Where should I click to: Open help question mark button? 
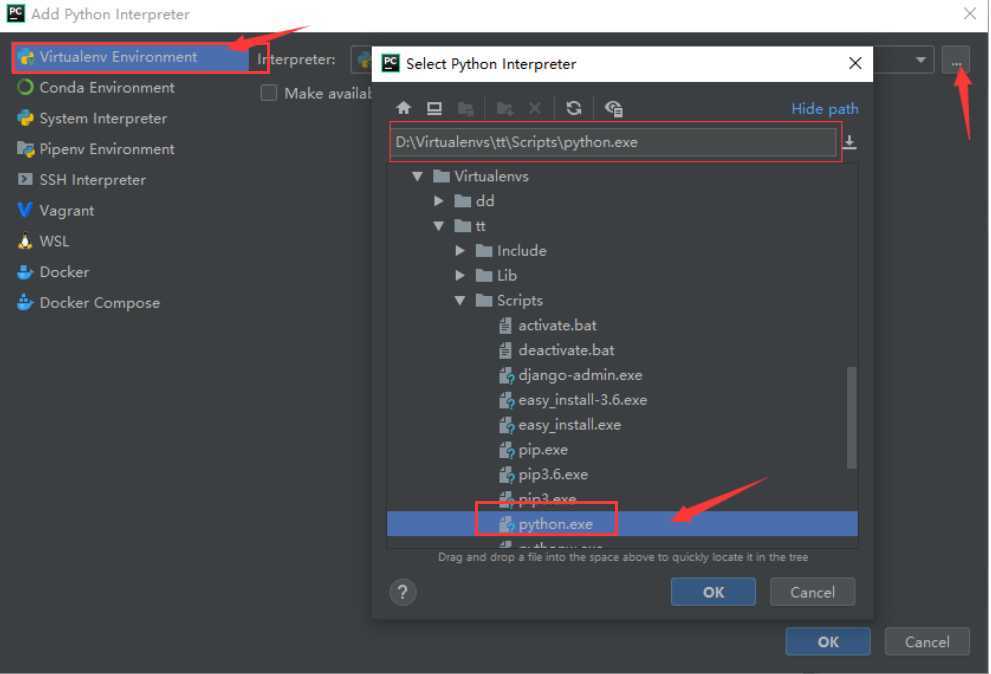pyautogui.click(x=403, y=592)
